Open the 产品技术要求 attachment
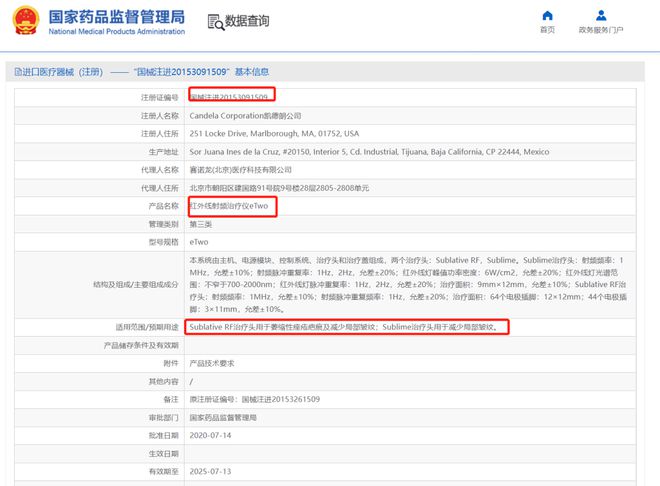The width and height of the screenshot is (660, 486). (x=212, y=364)
